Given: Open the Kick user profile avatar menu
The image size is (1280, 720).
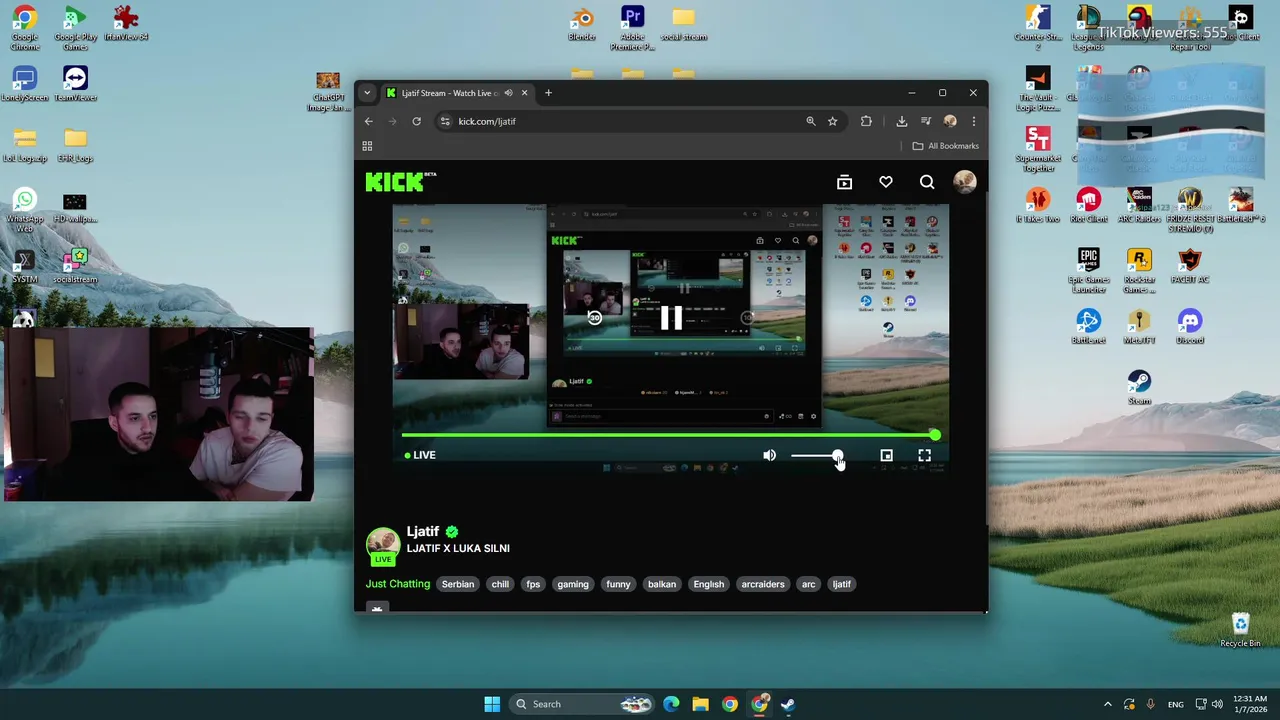Looking at the screenshot, I should (964, 181).
